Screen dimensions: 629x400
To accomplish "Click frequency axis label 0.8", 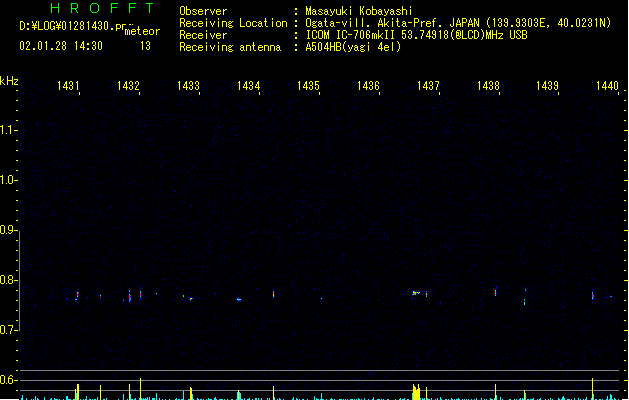I will click(8, 280).
